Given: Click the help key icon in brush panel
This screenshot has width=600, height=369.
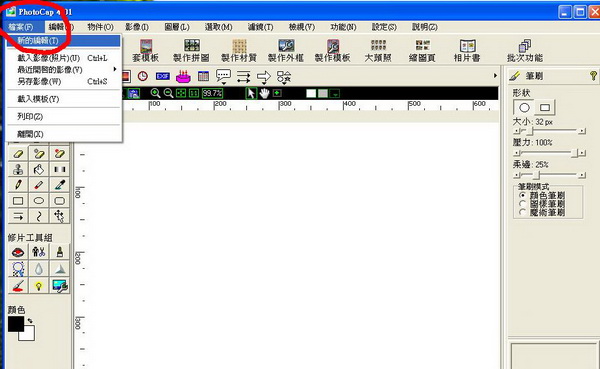Looking at the screenshot, I should click(x=593, y=76).
